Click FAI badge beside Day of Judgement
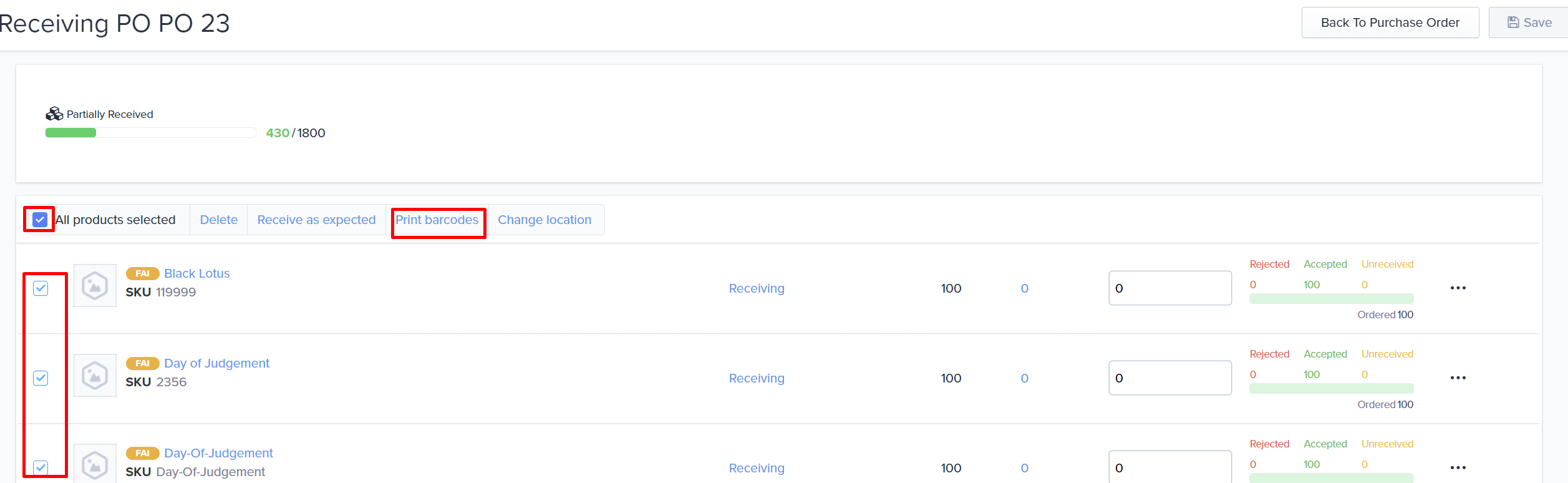1568x483 pixels. [x=142, y=363]
